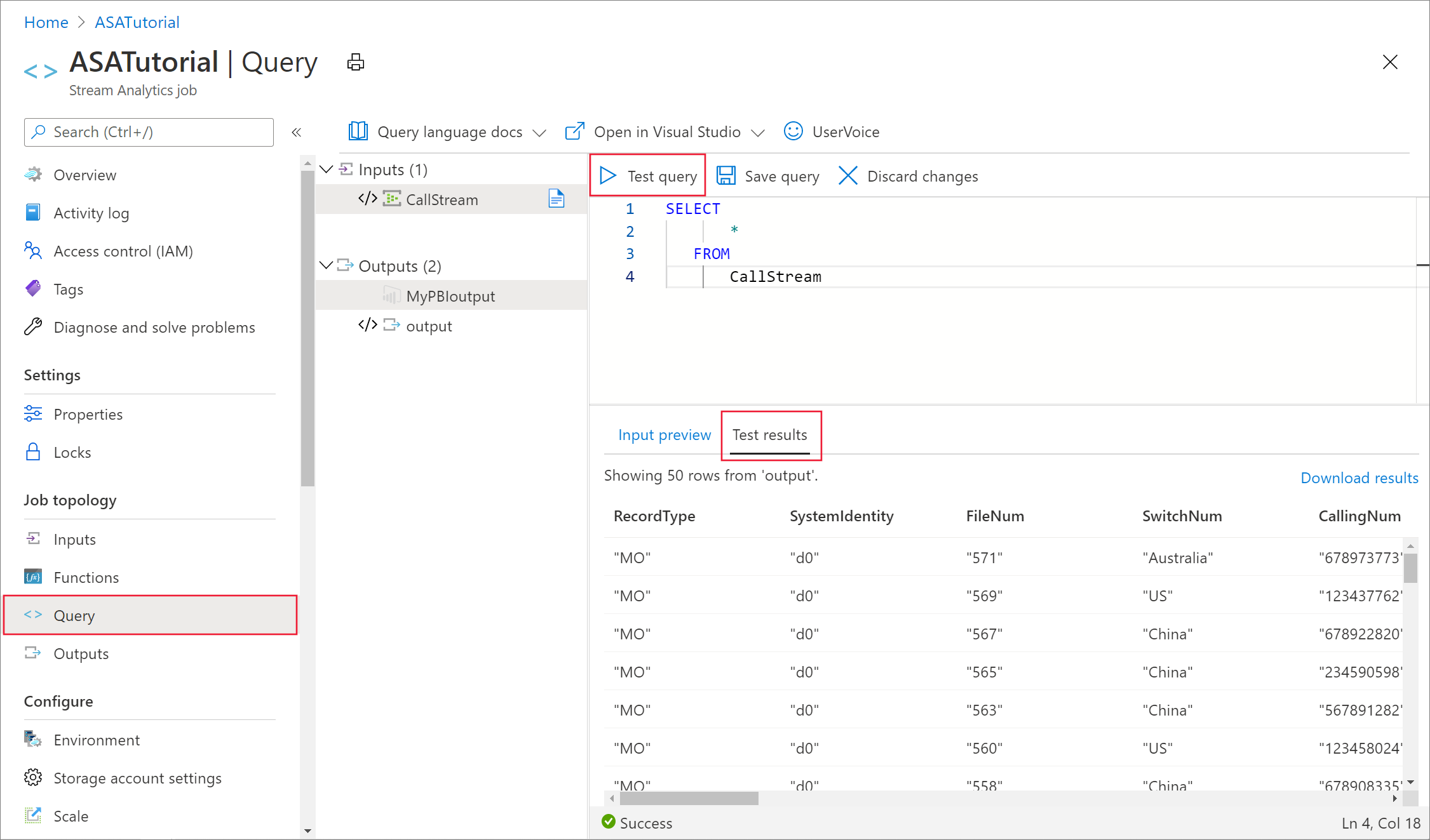Expand the Outputs tree node
The height and width of the screenshot is (840, 1430).
[328, 265]
